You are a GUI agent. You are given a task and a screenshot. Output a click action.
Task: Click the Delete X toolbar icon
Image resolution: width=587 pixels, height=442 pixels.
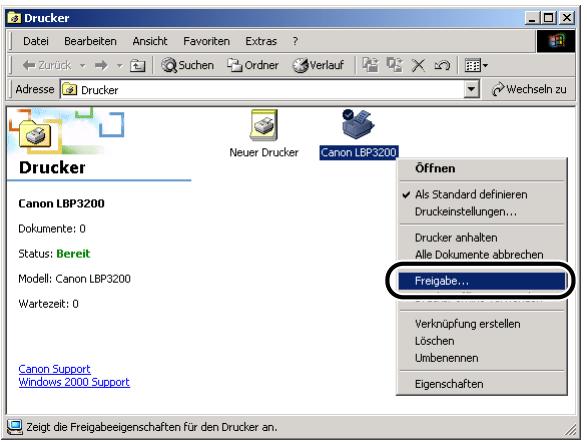[x=418, y=65]
